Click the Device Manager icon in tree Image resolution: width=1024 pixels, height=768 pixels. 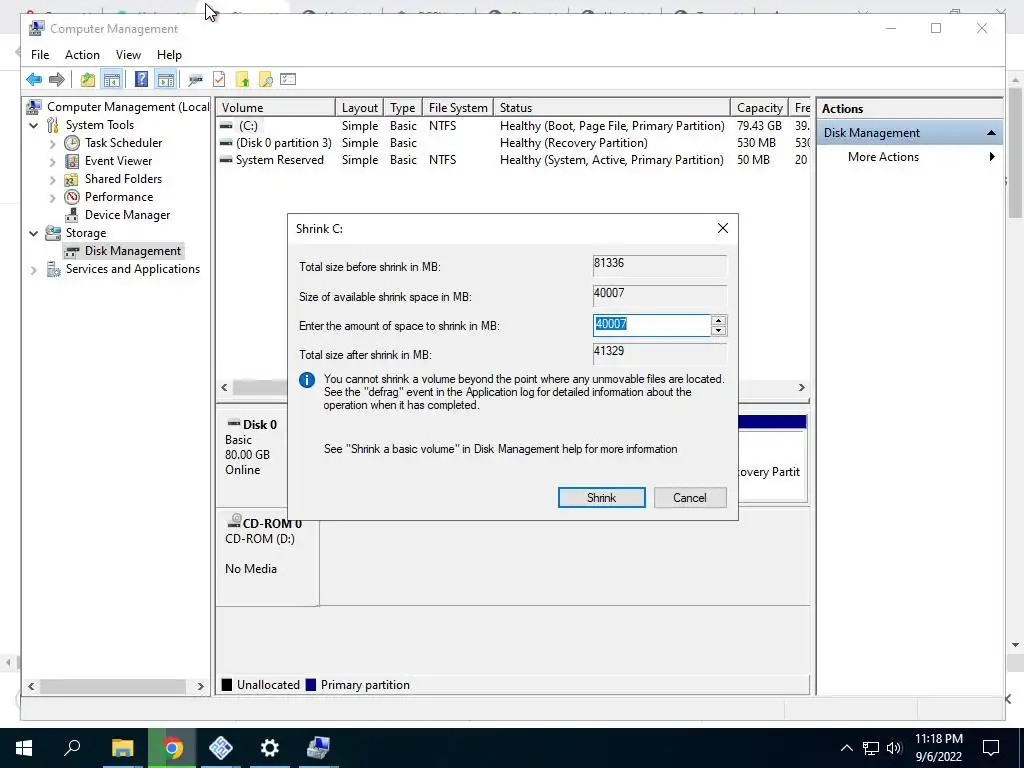pos(72,215)
